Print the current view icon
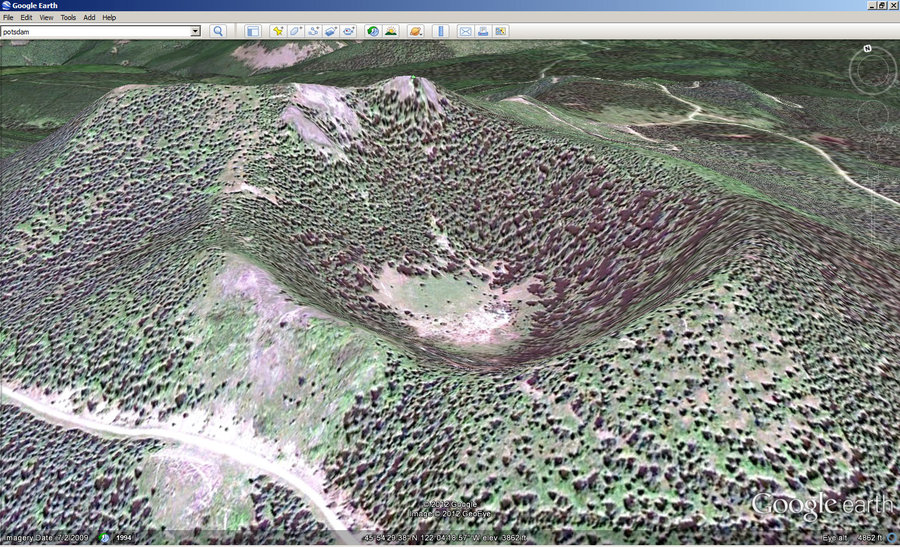 (483, 31)
